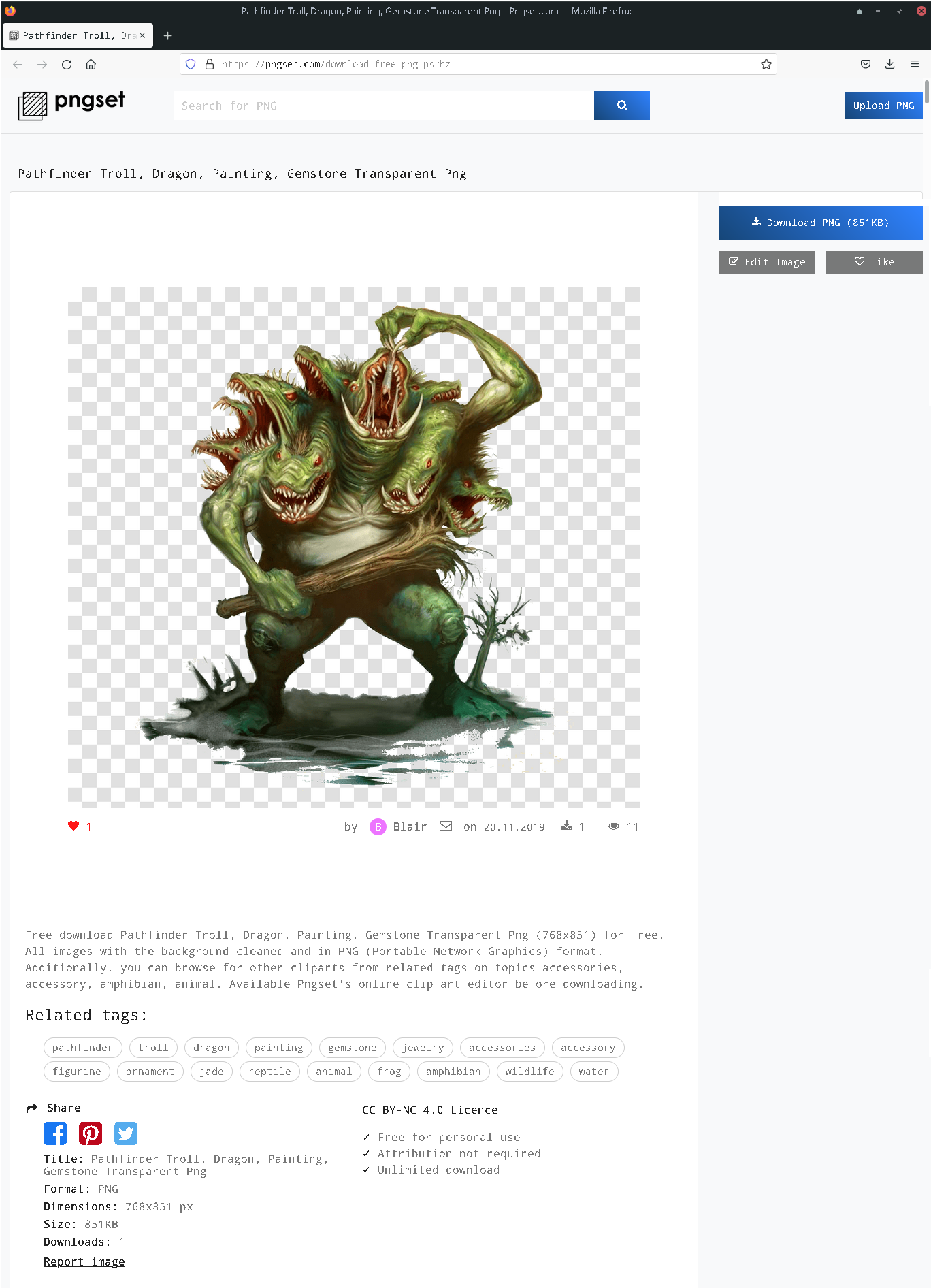This screenshot has height=1288, width=931.
Task: Open the Firefox hamburger menu
Action: 915,64
